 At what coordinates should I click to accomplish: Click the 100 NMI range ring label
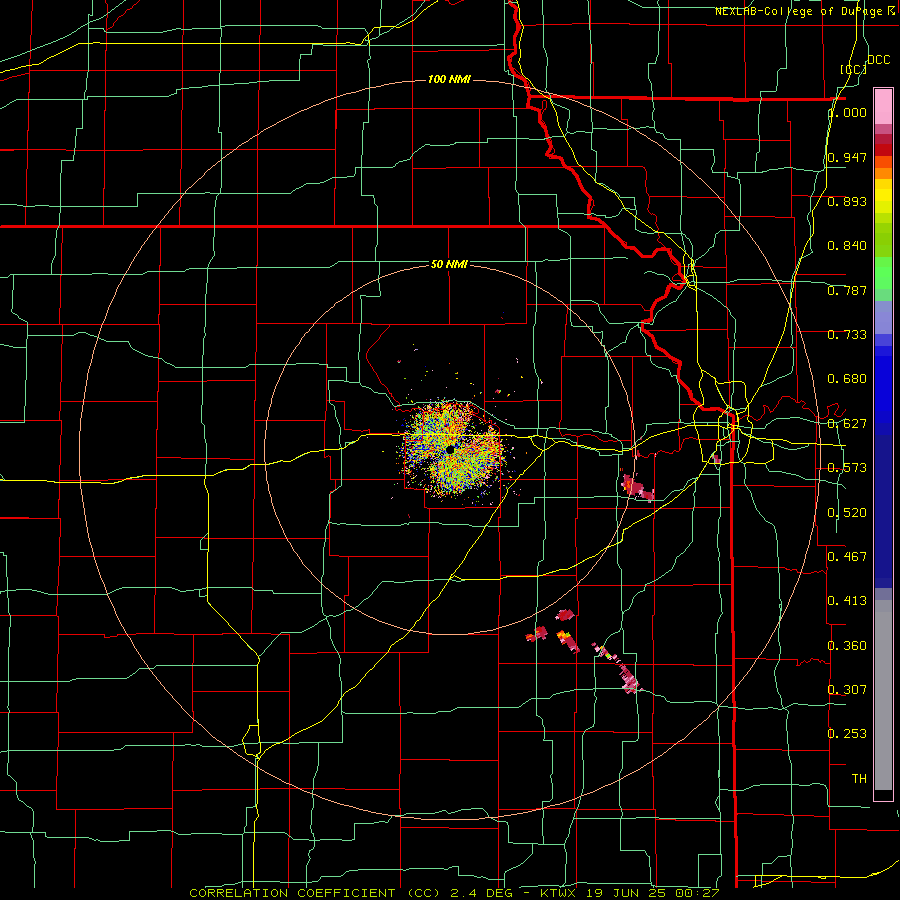(x=449, y=79)
